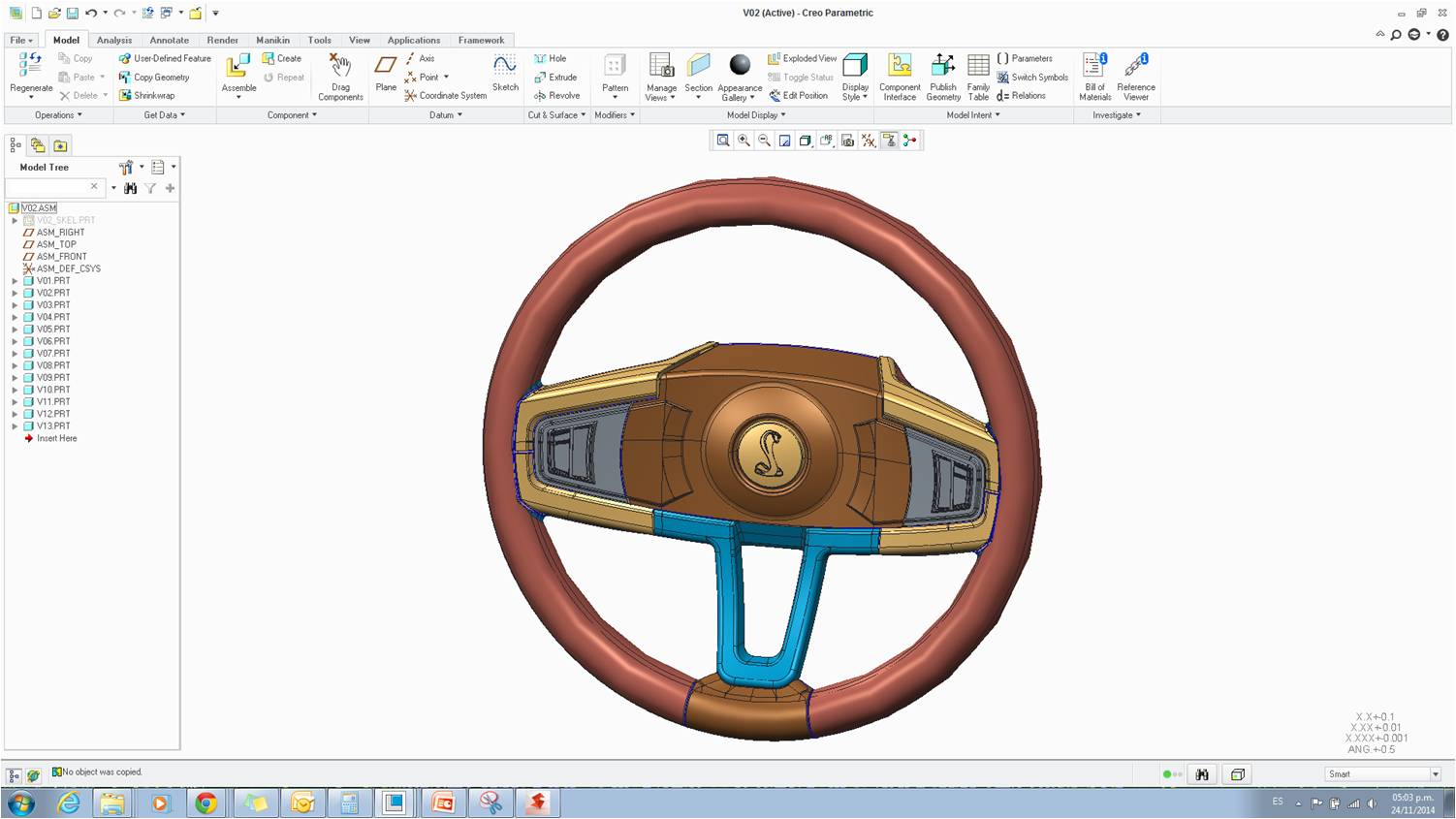Click the Windows Start button
This screenshot has width=1456, height=819.
[x=20, y=803]
